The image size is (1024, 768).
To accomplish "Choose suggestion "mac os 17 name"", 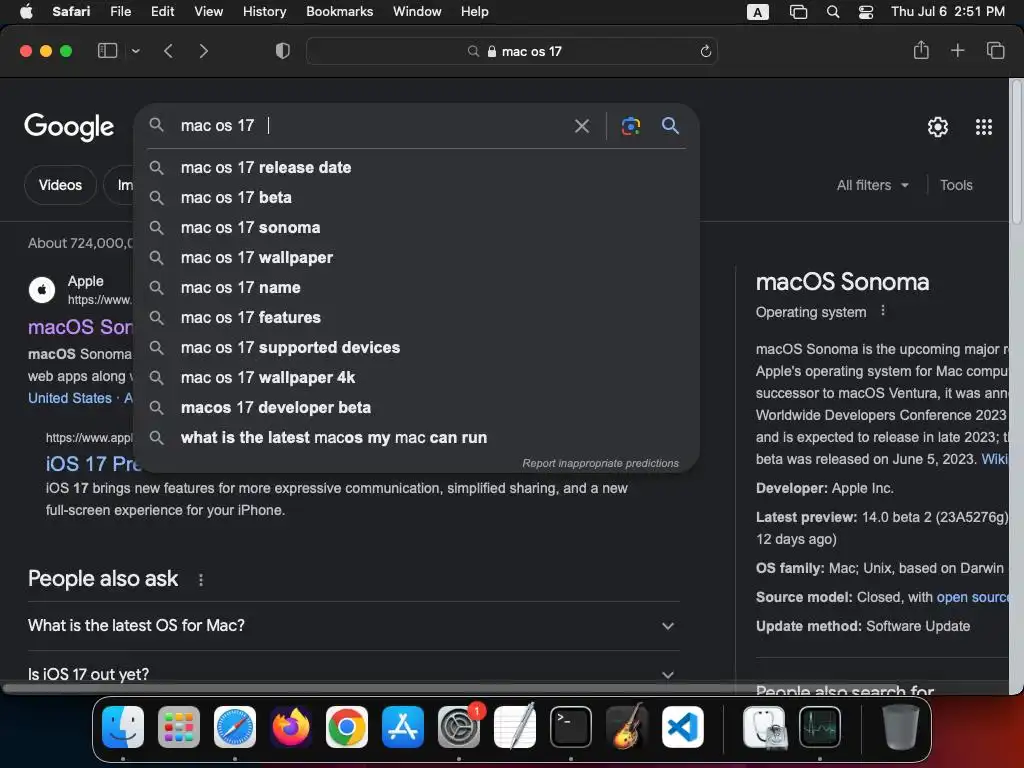I will 416,288.
